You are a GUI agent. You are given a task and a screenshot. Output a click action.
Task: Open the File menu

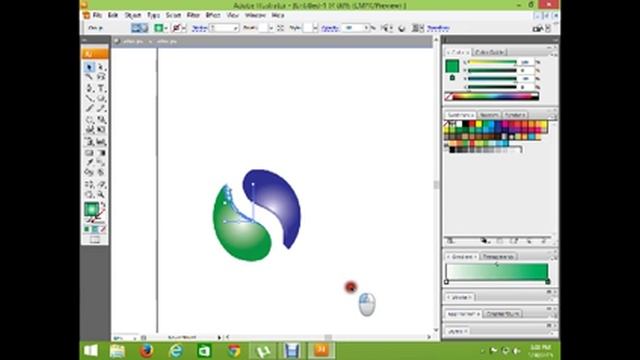(x=97, y=15)
